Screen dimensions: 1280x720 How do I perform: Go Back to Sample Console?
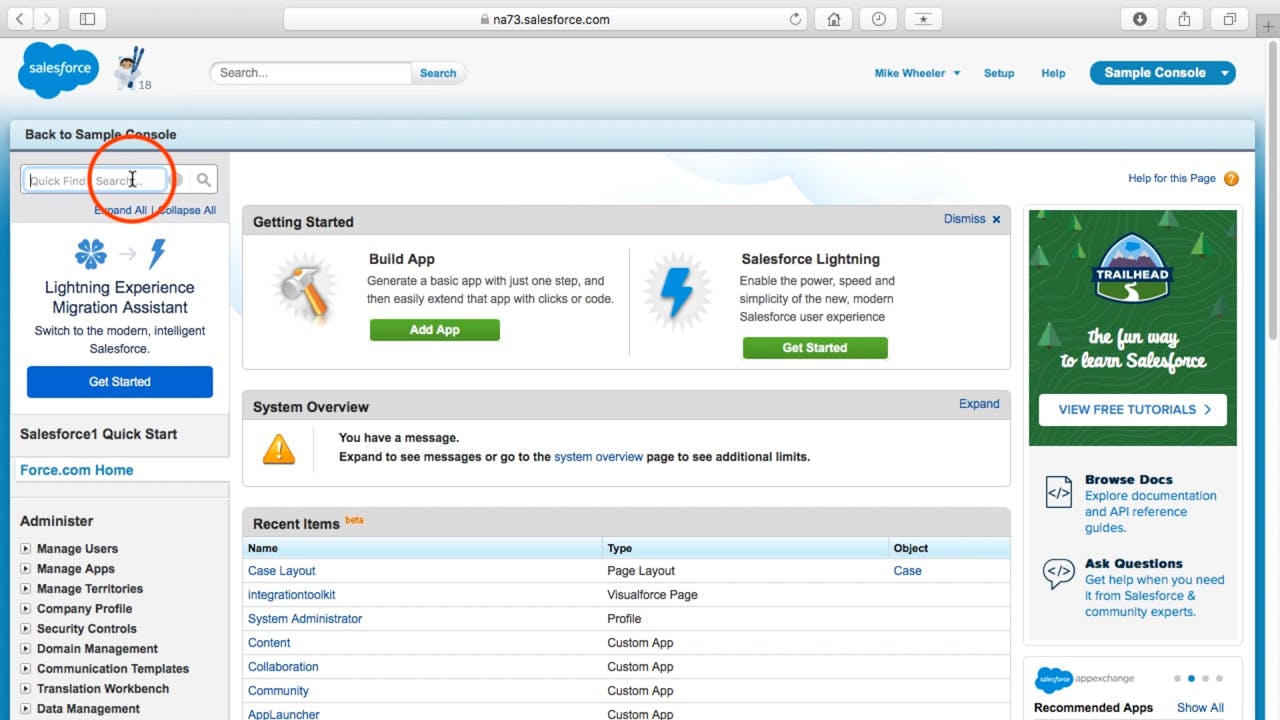point(100,134)
